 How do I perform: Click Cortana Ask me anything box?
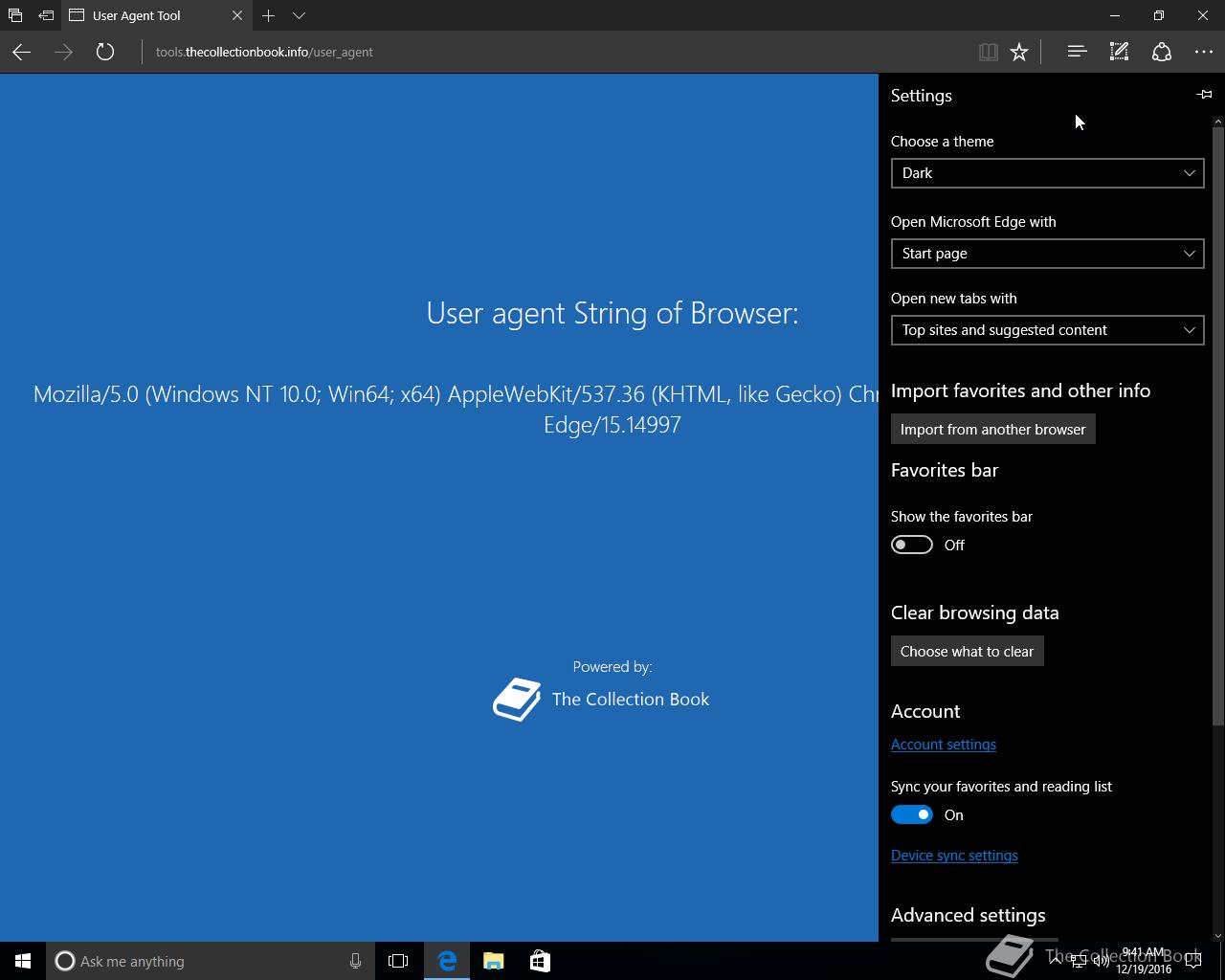(x=210, y=961)
